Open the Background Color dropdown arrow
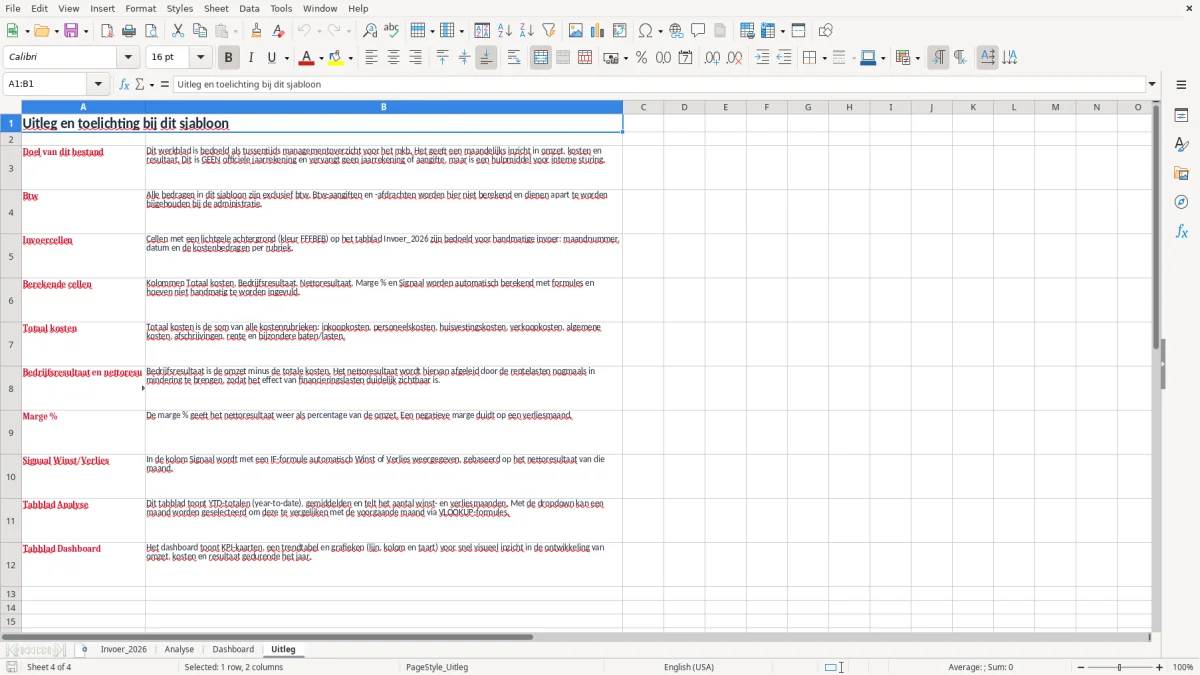1200x675 pixels. pyautogui.click(x=350, y=58)
